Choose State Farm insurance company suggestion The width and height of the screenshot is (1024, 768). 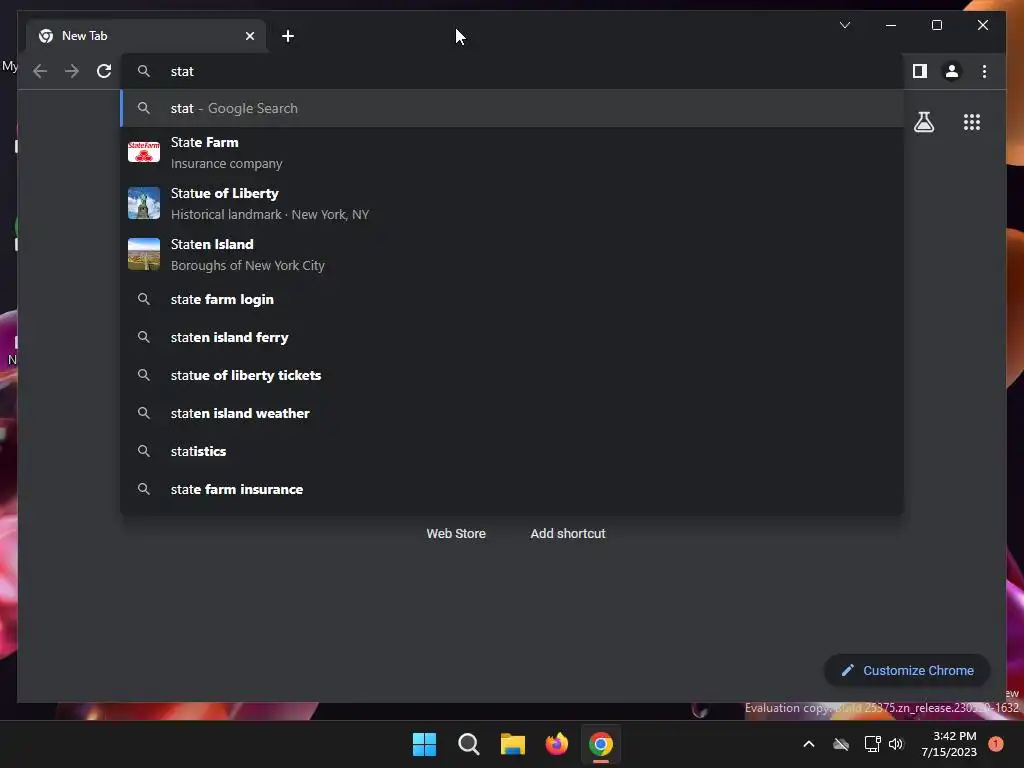(513, 152)
